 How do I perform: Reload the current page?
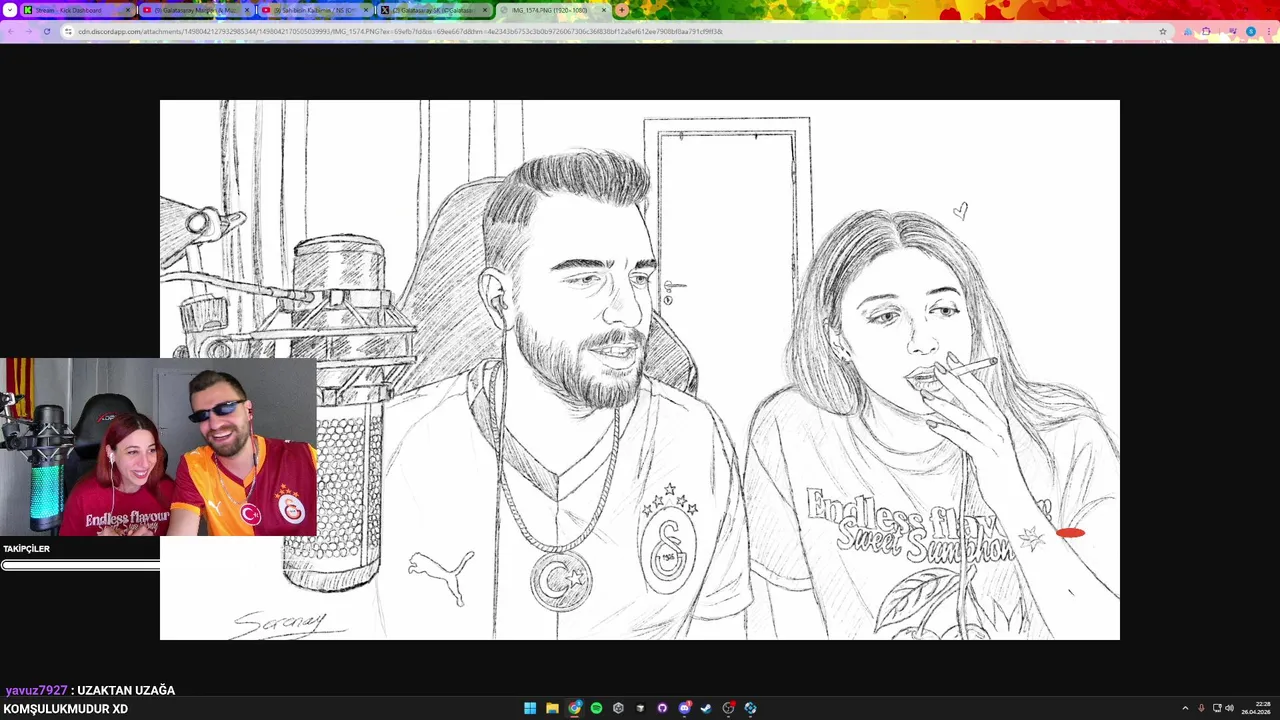[x=46, y=31]
